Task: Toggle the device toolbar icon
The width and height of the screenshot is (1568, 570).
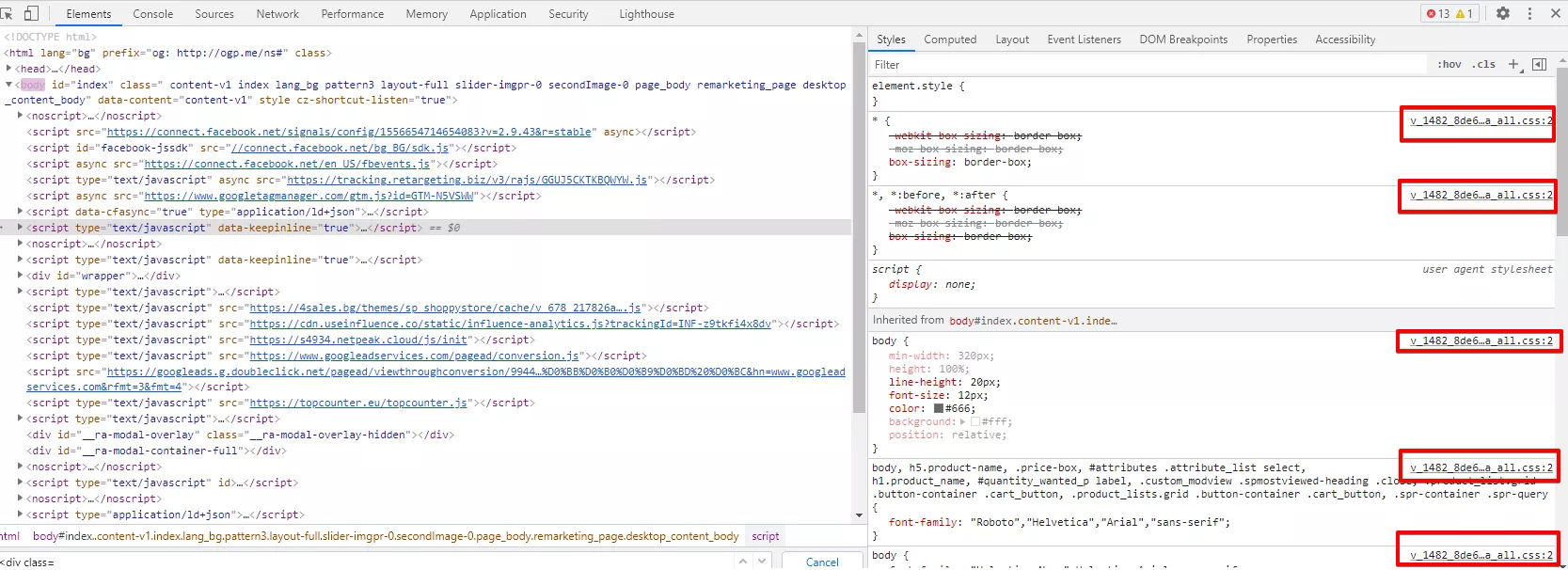Action: (x=31, y=14)
